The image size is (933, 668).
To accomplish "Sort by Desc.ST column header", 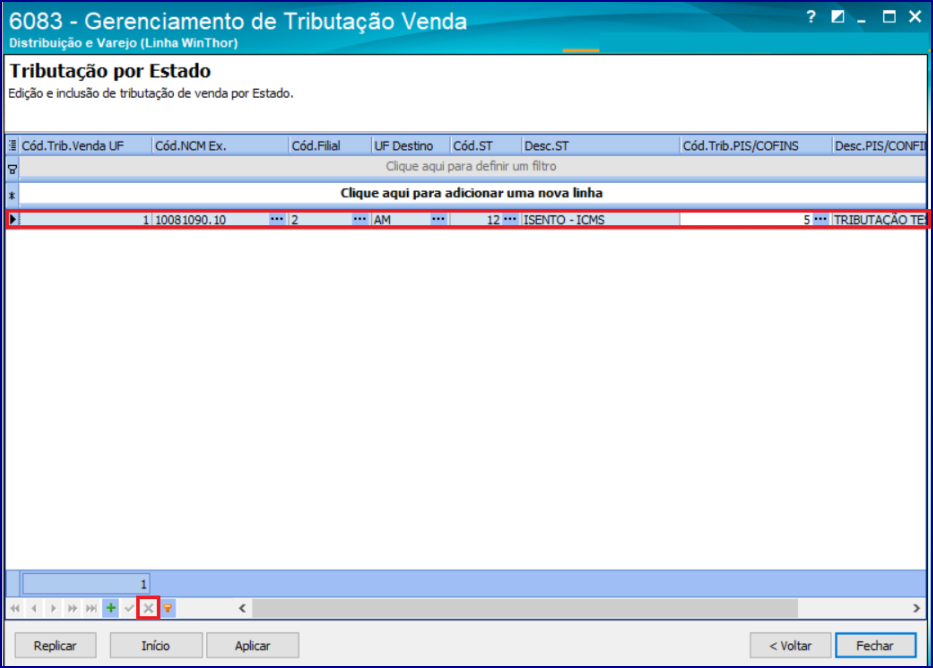I will point(600,146).
